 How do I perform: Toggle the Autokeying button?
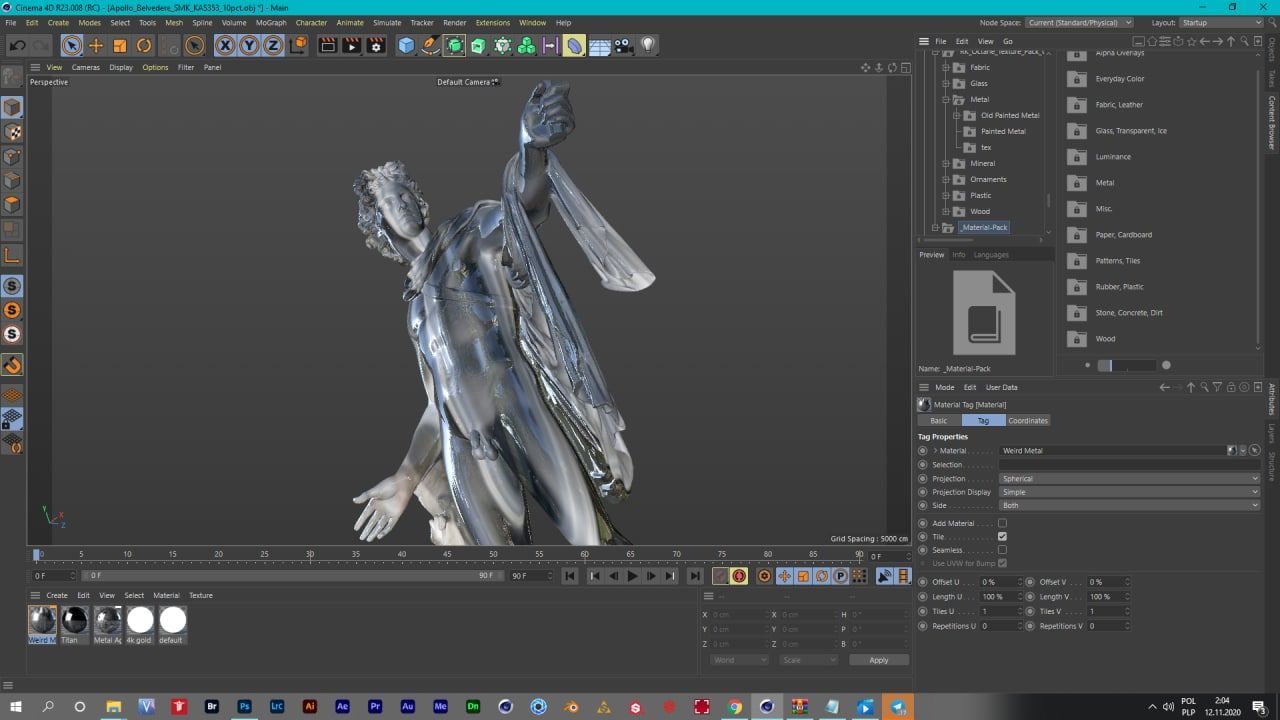(x=739, y=576)
